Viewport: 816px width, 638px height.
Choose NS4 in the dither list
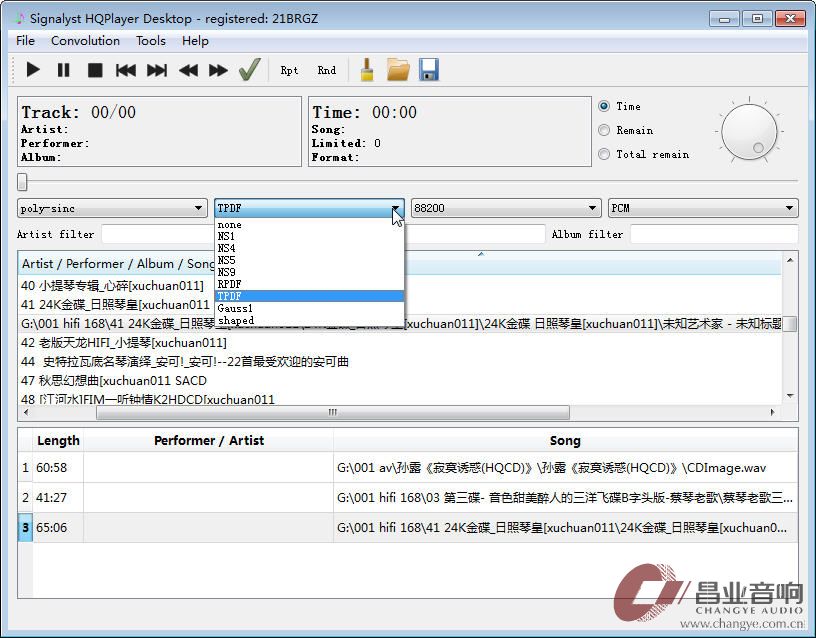[x=309, y=248]
